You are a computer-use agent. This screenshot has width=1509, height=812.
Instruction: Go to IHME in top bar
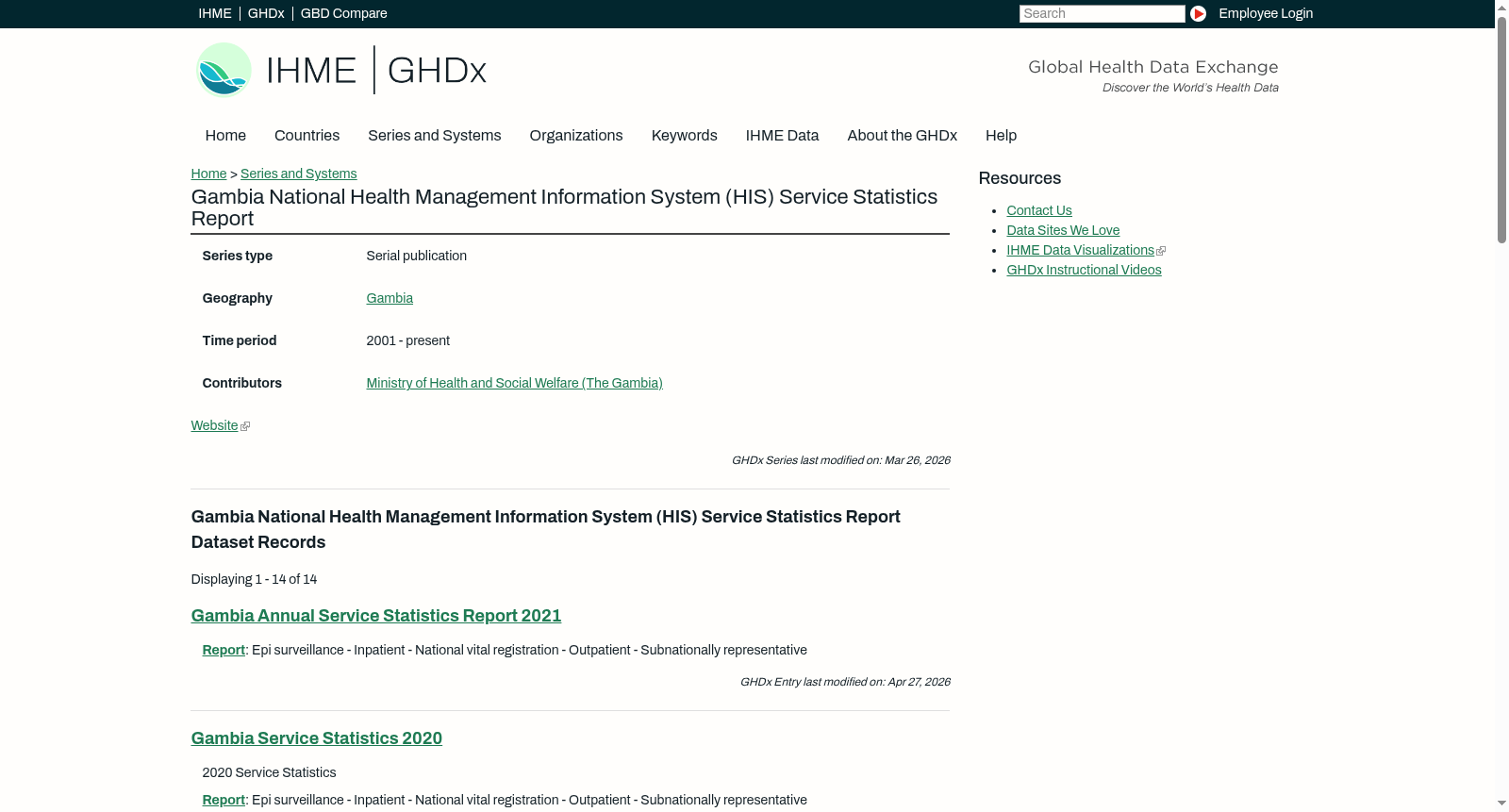(x=215, y=13)
